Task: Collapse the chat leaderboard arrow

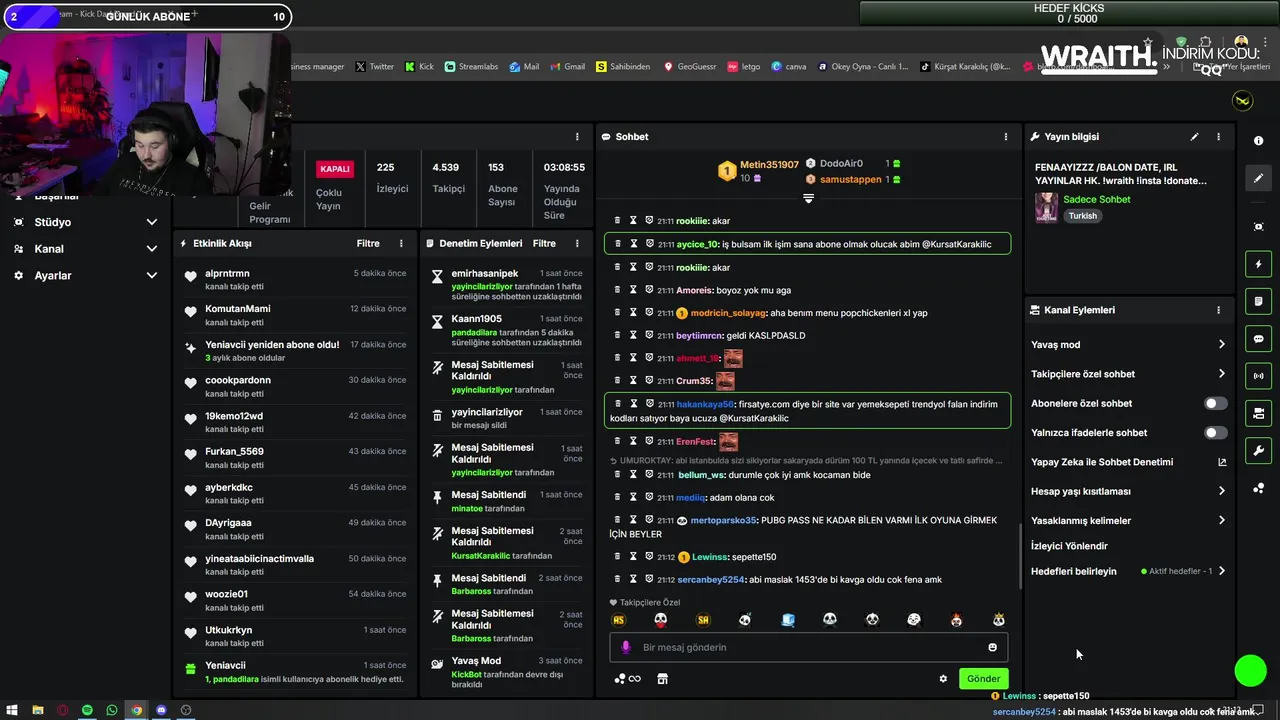Action: click(x=808, y=198)
